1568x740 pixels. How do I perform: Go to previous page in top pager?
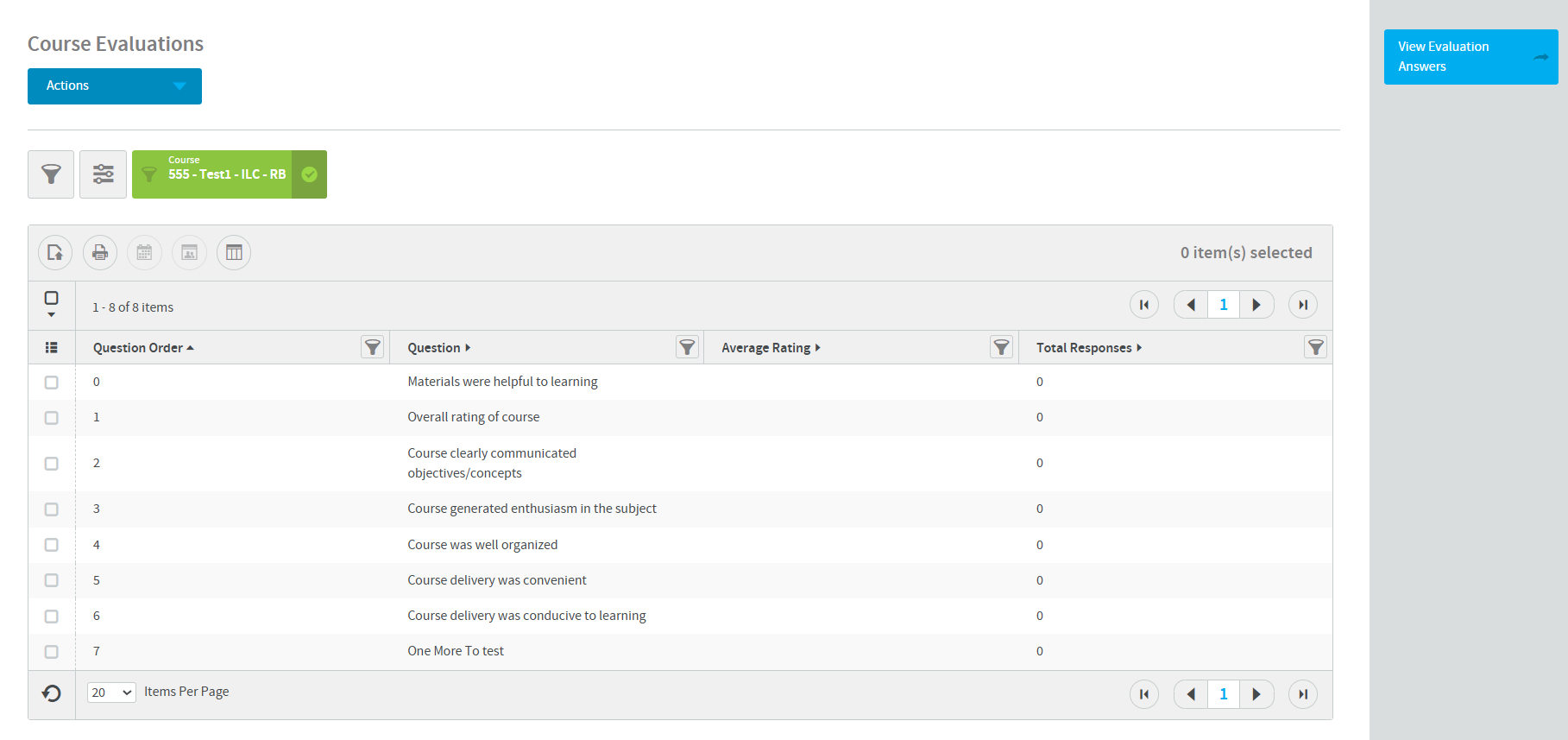[1191, 305]
